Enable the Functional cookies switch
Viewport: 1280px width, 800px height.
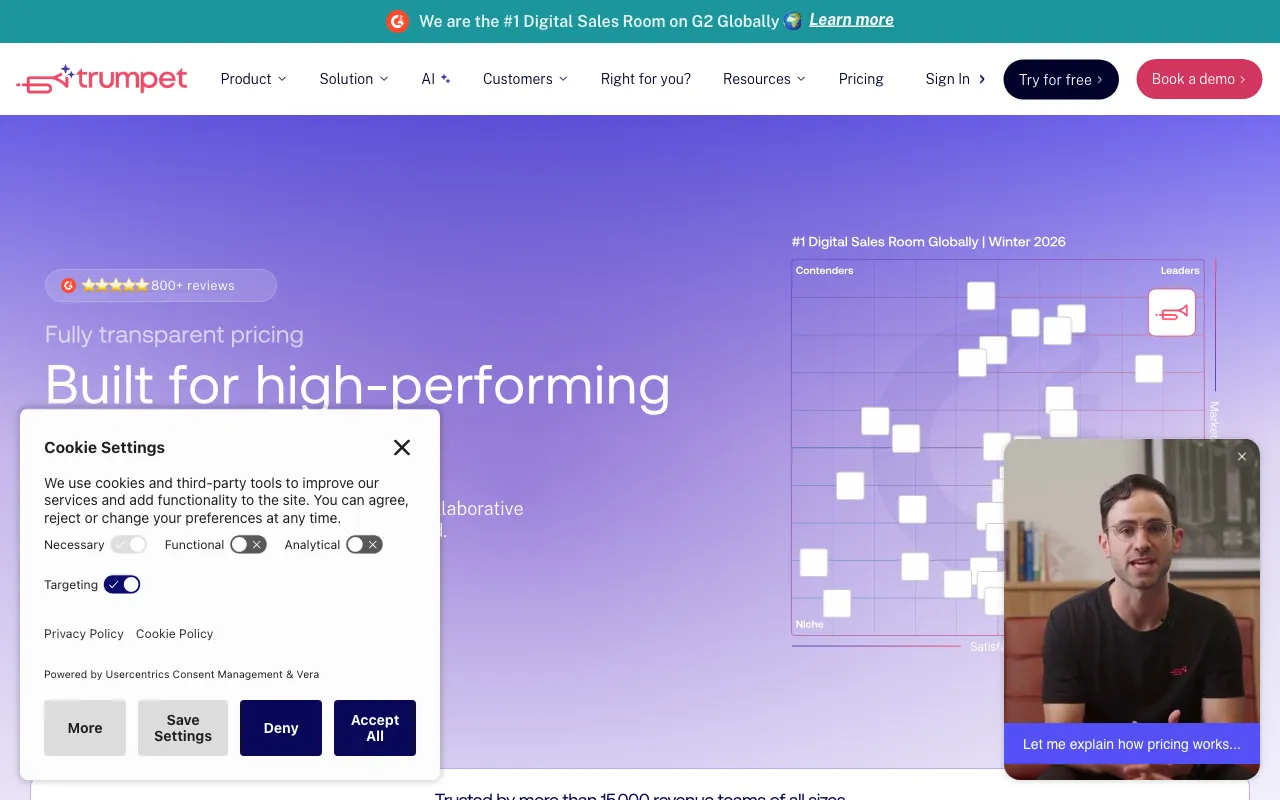248,545
